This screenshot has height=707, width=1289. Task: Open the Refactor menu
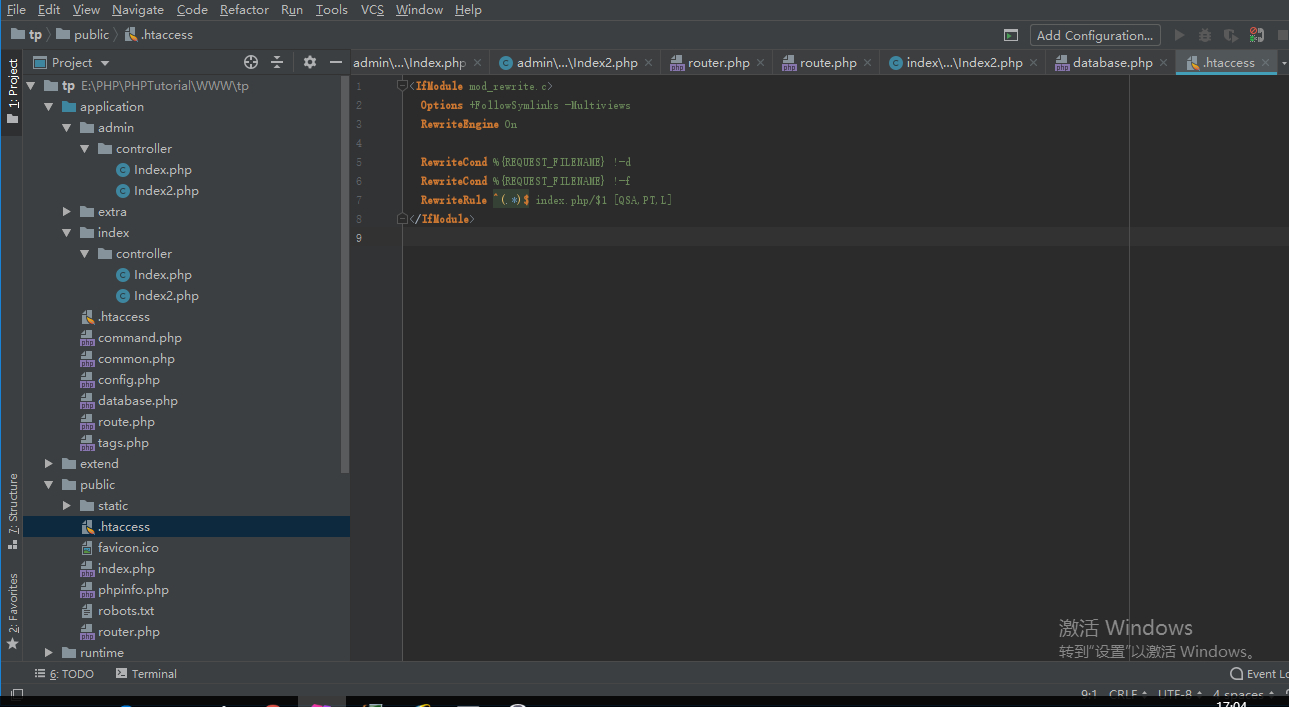[x=244, y=10]
